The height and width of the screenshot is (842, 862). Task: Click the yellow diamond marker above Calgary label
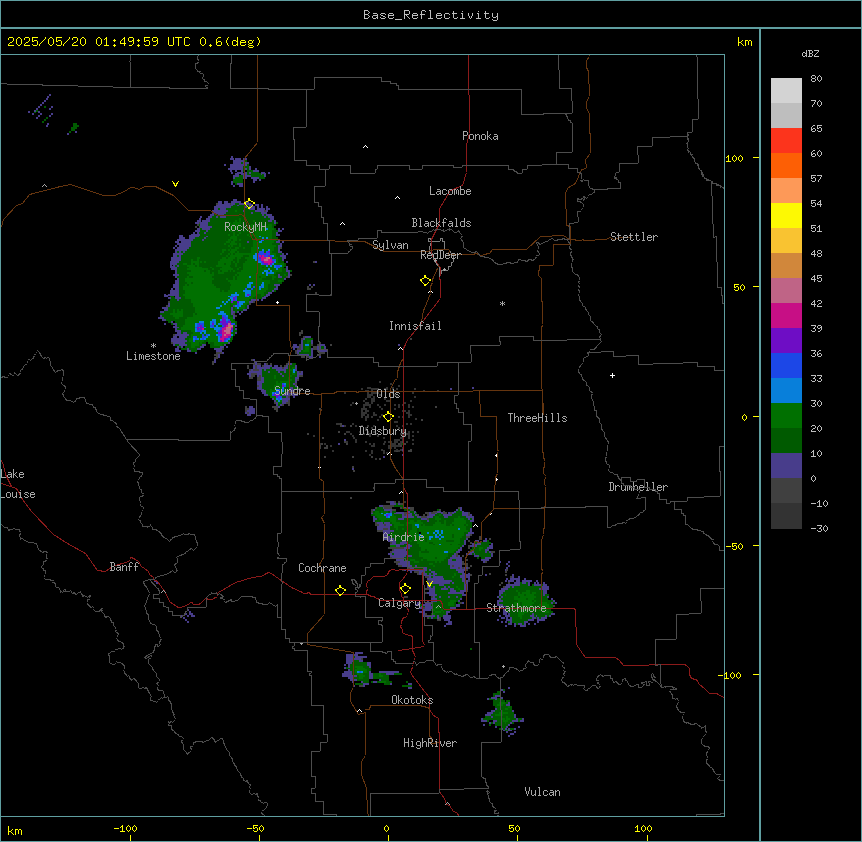405,589
